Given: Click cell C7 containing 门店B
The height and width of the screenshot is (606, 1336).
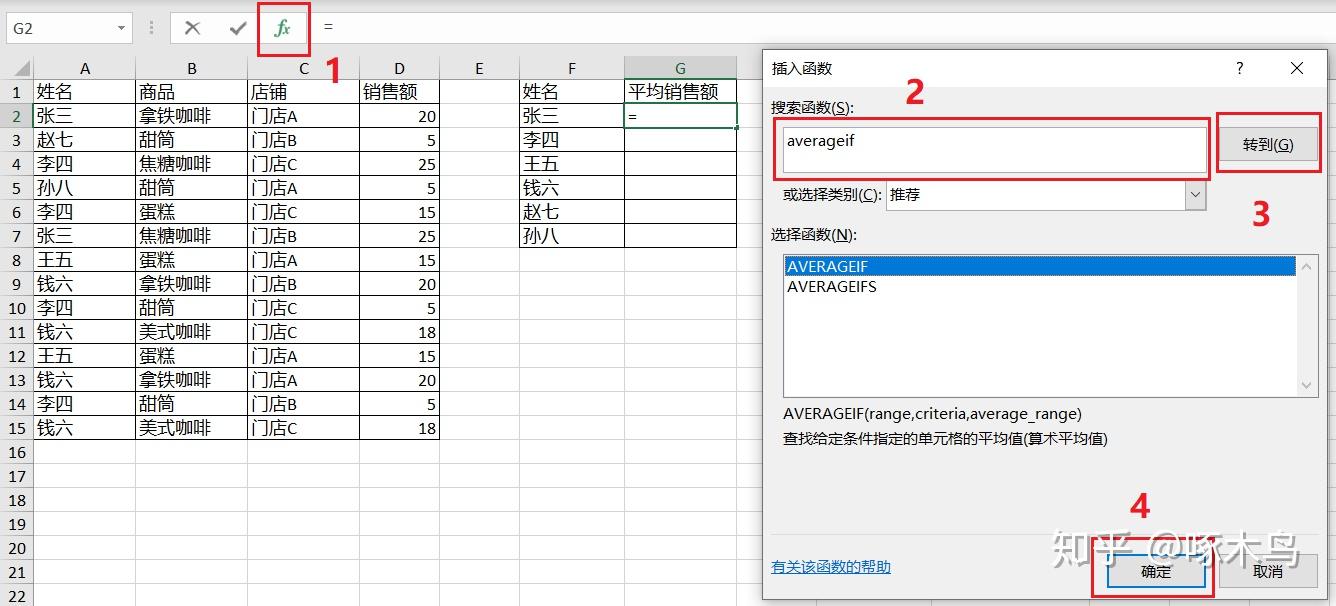Looking at the screenshot, I should [304, 236].
